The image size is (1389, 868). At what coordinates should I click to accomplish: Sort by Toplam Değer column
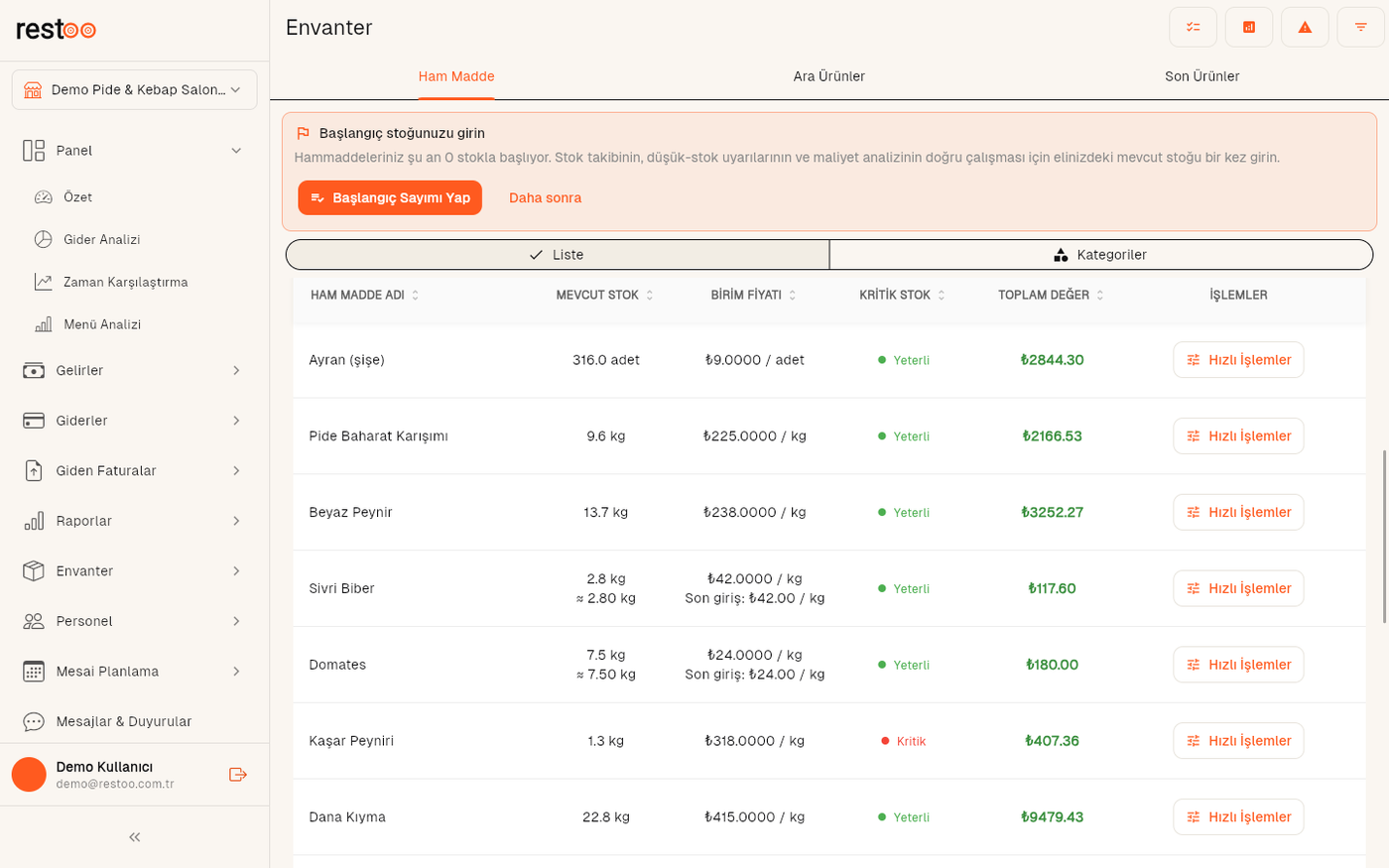[x=1051, y=296]
